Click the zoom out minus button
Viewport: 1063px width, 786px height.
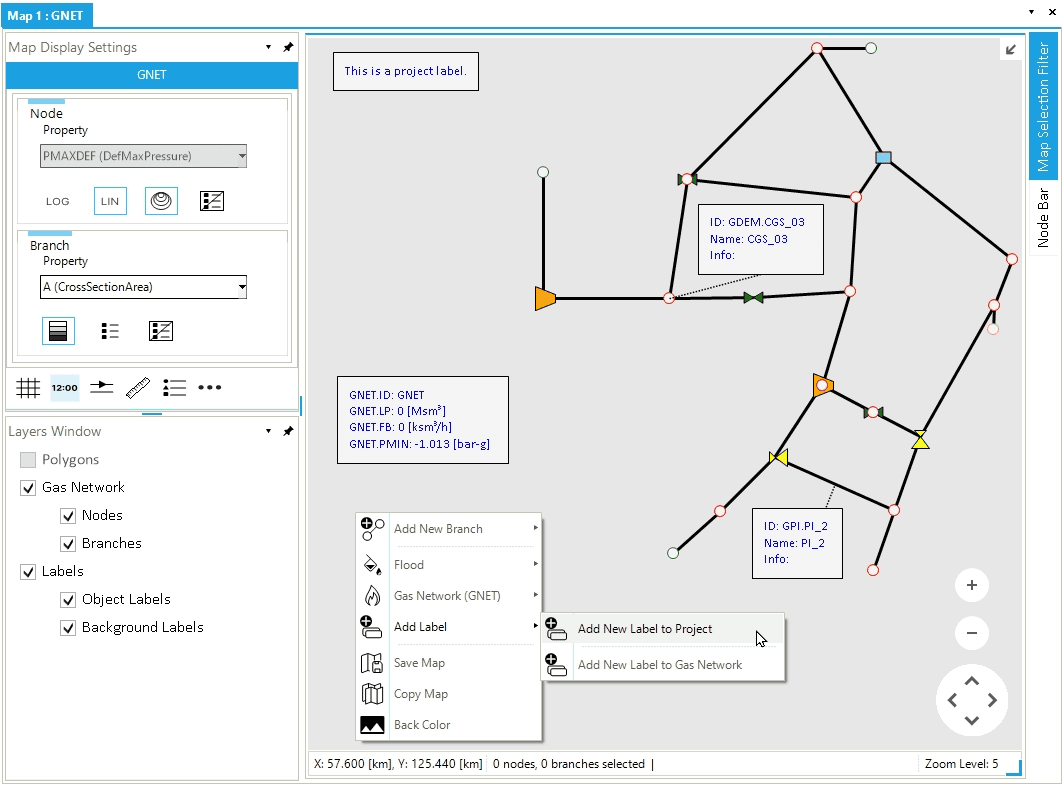(x=971, y=633)
